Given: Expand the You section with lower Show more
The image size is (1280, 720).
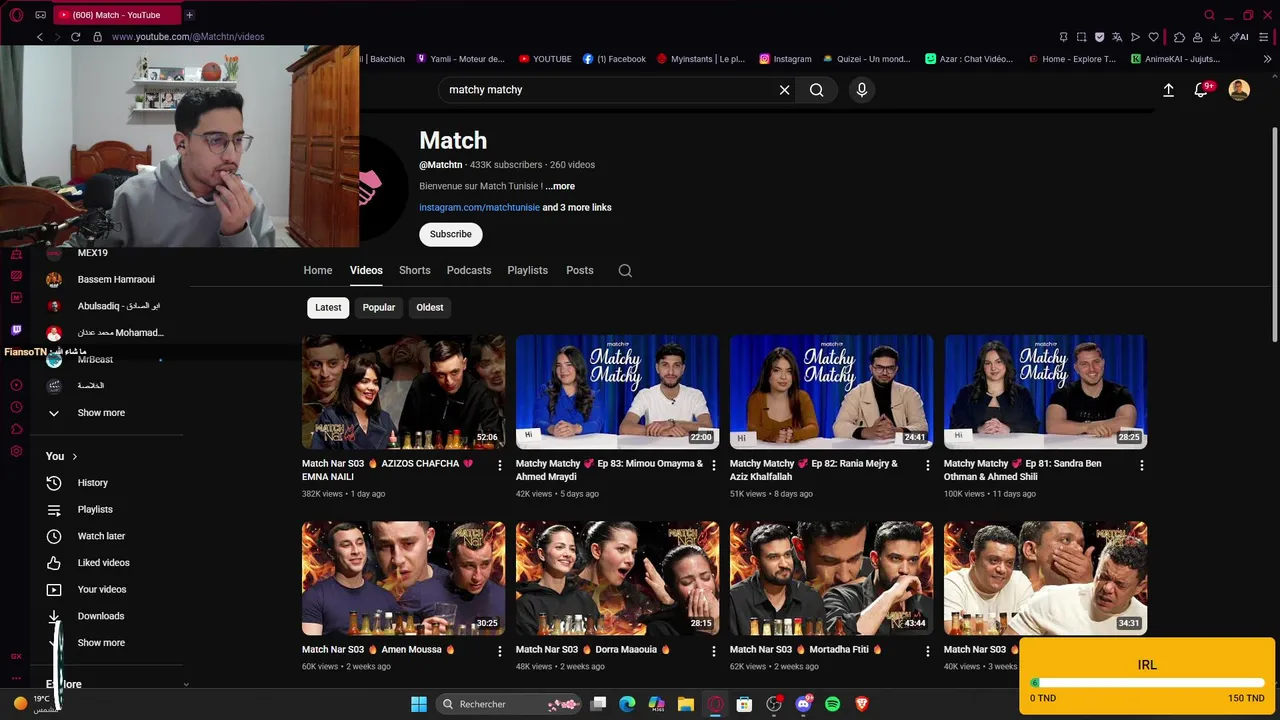Looking at the screenshot, I should pos(101,643).
